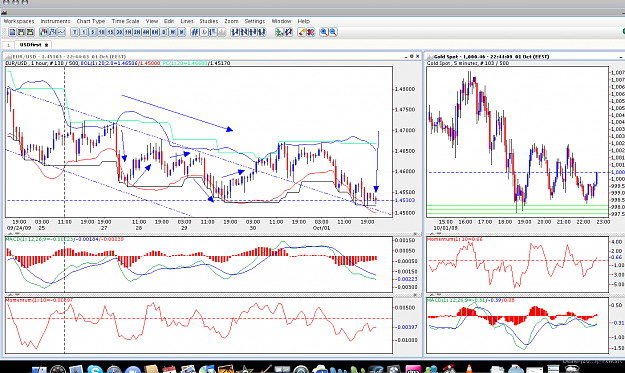Click the -0.00397 momentum value label
Viewport: 625px width, 373px height.
coord(407,327)
